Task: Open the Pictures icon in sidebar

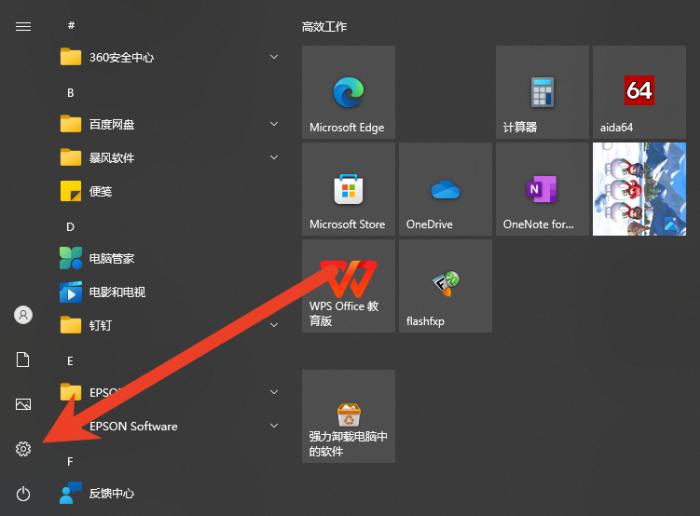Action: coord(23,404)
